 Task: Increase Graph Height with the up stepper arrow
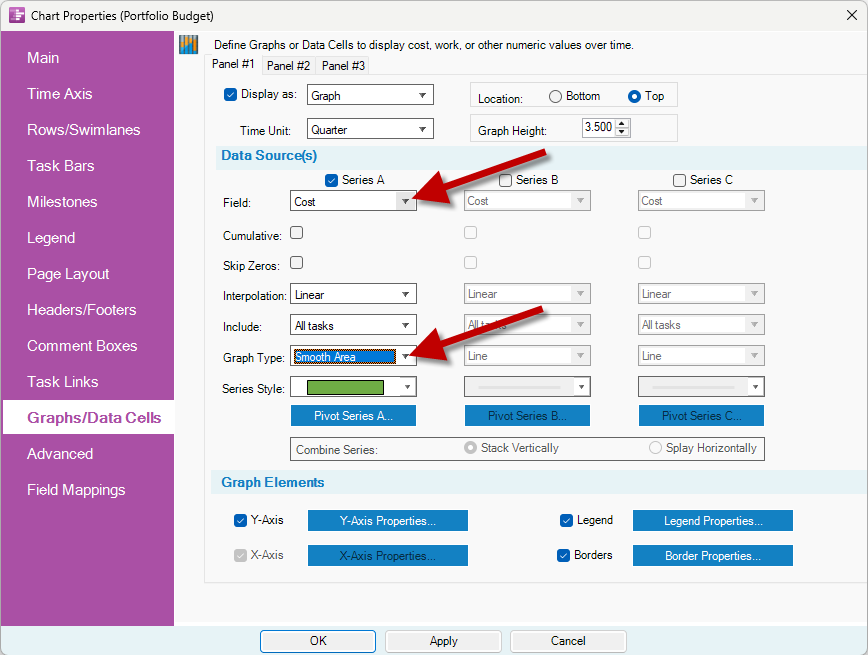[622, 123]
